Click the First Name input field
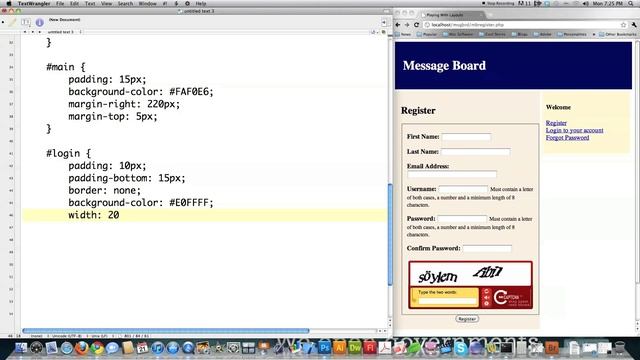The image size is (640, 360). pos(466,137)
